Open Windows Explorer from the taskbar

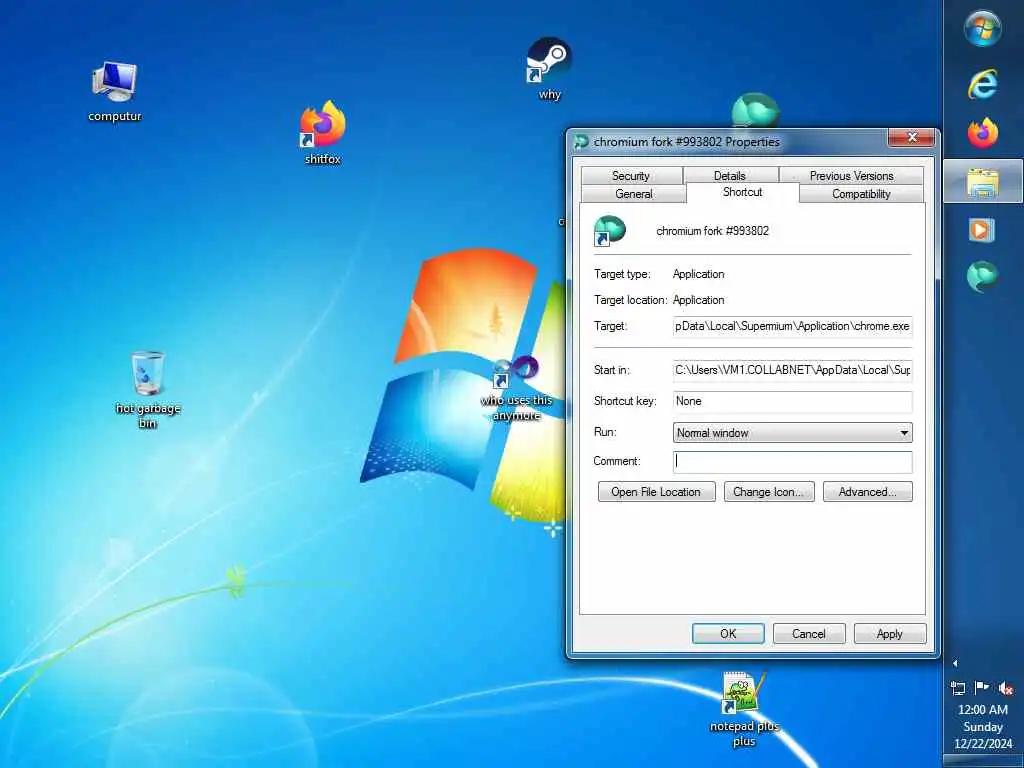coord(983,182)
